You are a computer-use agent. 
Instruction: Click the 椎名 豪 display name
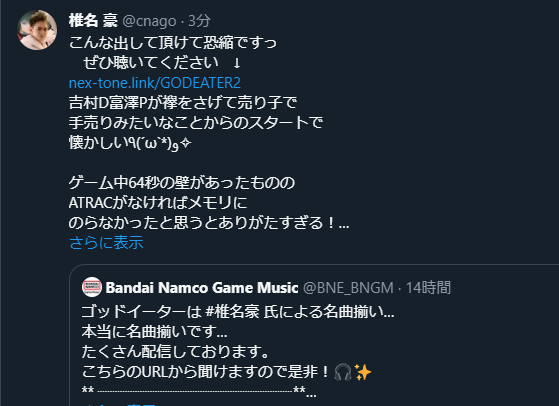(x=93, y=20)
